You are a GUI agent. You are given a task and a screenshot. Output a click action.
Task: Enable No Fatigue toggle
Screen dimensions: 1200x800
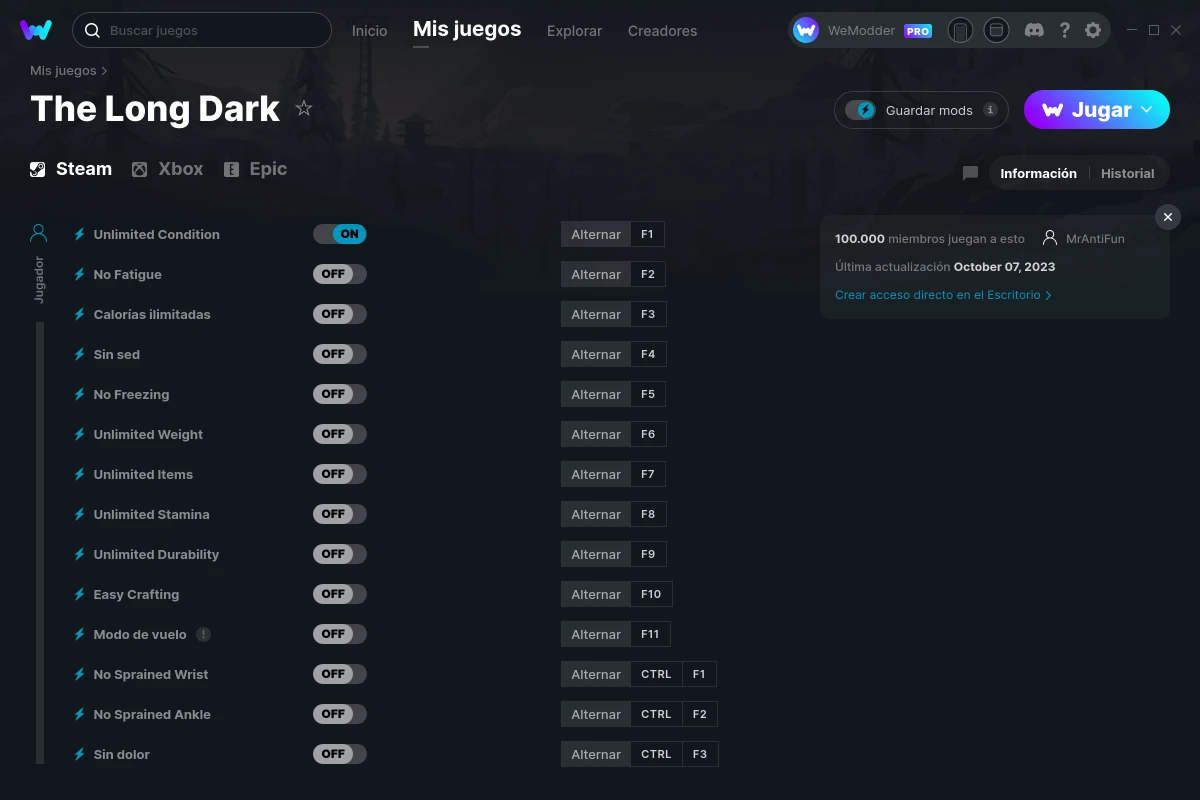point(340,274)
